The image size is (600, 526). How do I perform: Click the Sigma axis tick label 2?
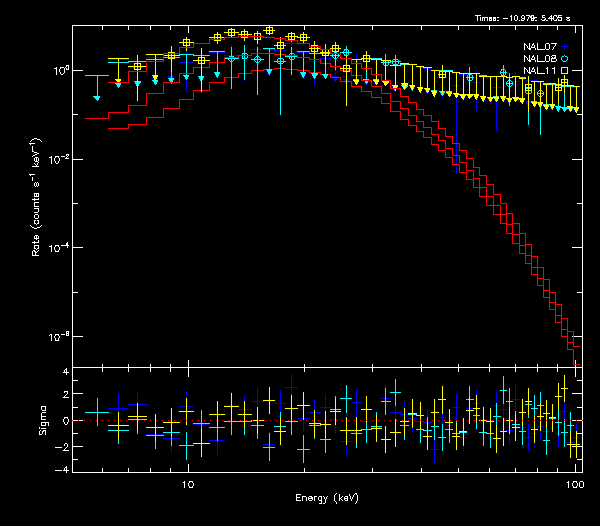coord(65,396)
